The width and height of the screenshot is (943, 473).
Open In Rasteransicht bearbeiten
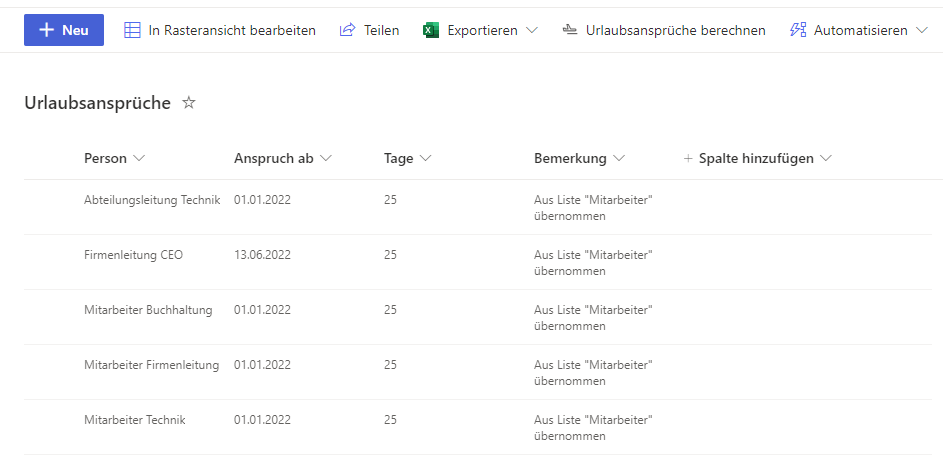231,30
